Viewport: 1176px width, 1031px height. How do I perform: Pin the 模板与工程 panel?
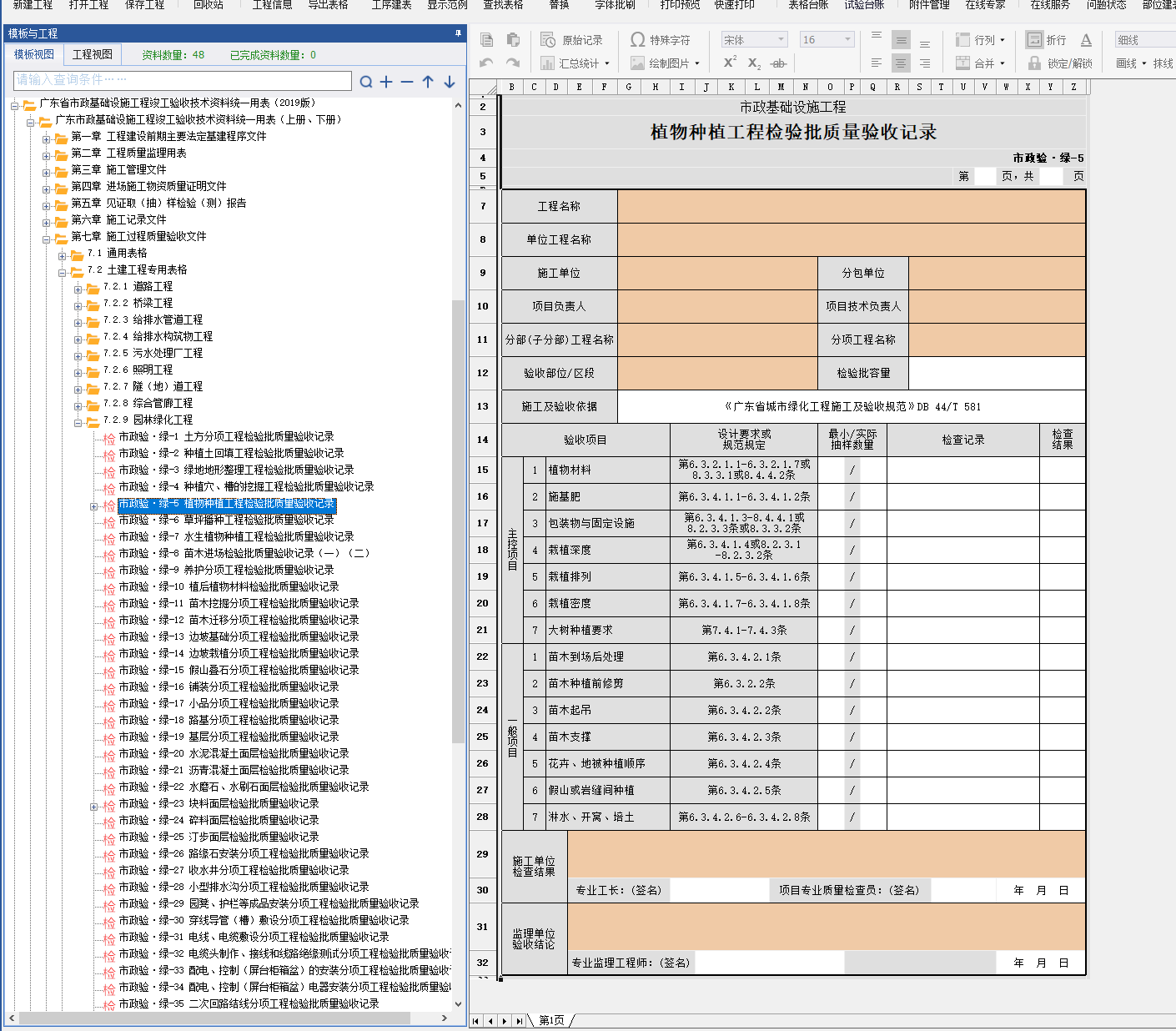[458, 33]
